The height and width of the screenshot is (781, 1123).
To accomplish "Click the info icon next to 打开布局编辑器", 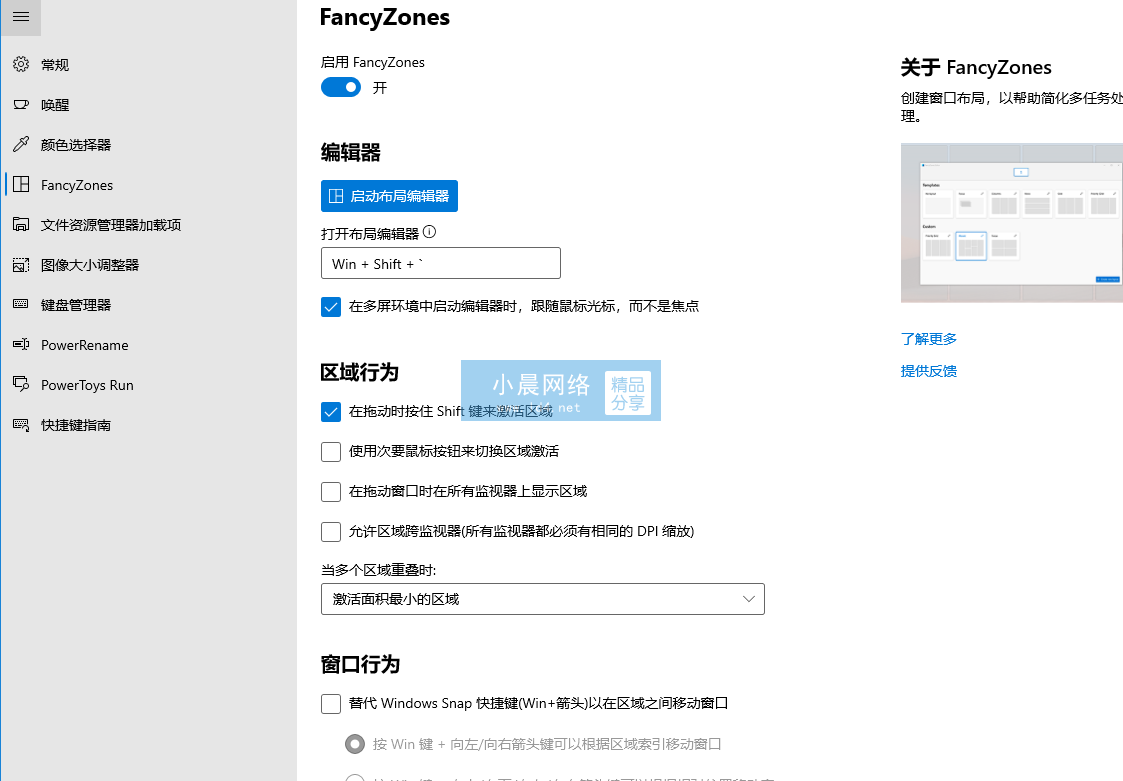I will (x=429, y=232).
